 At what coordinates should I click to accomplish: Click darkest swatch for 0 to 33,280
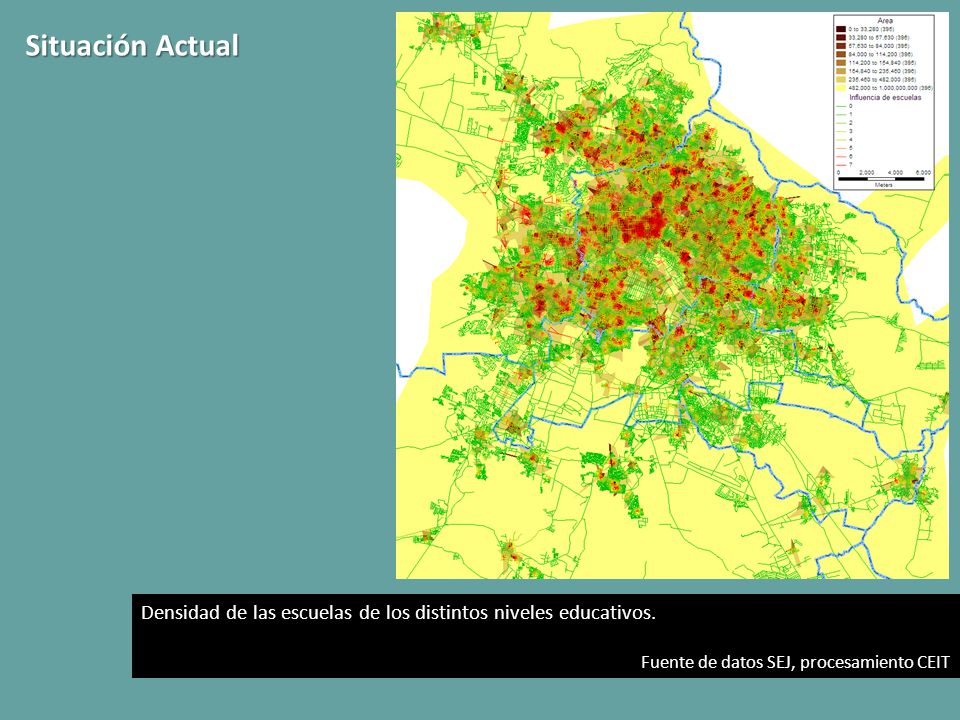(x=841, y=29)
